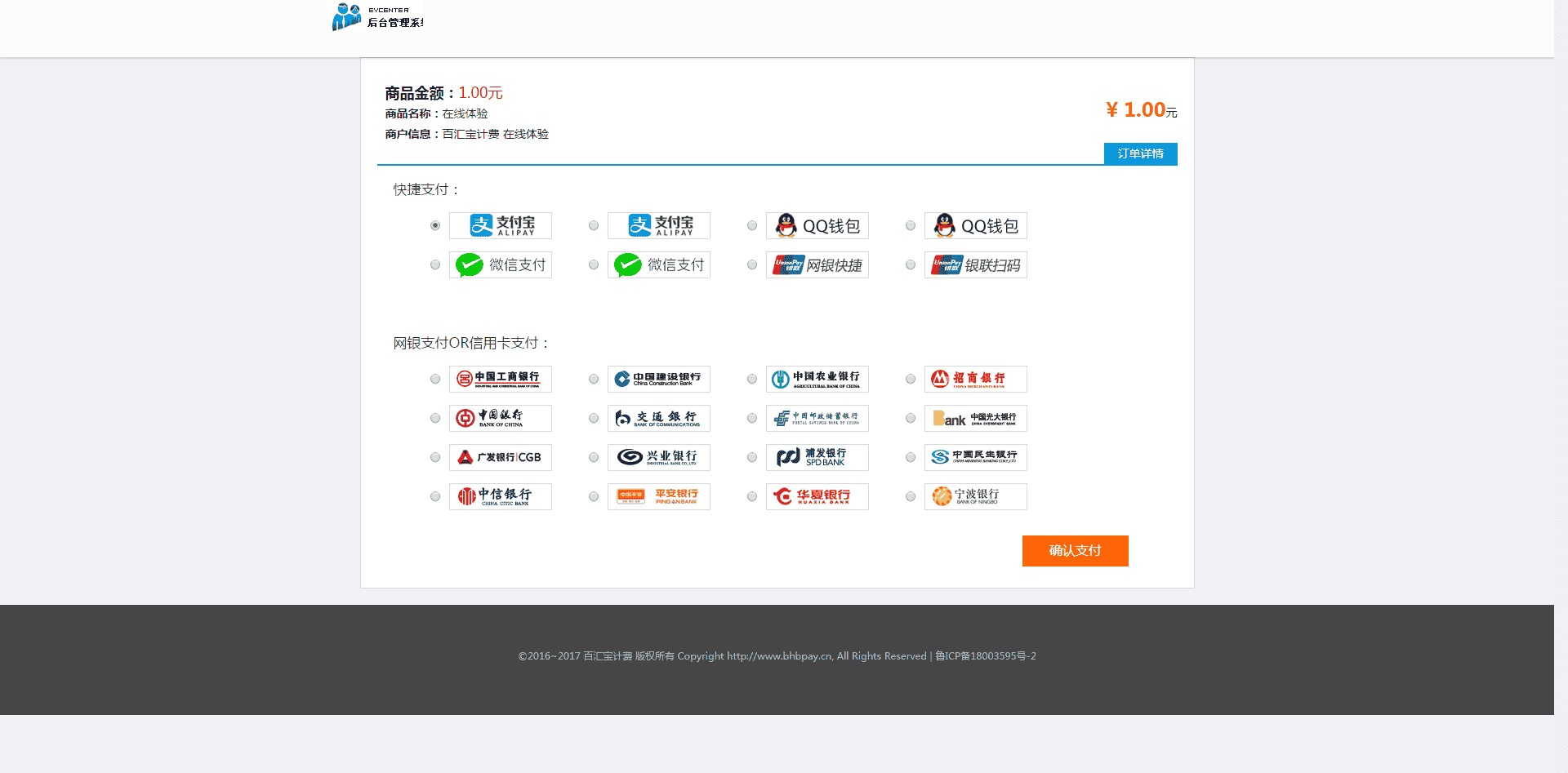Pick the 中国农业银行 radio button

(x=752, y=379)
